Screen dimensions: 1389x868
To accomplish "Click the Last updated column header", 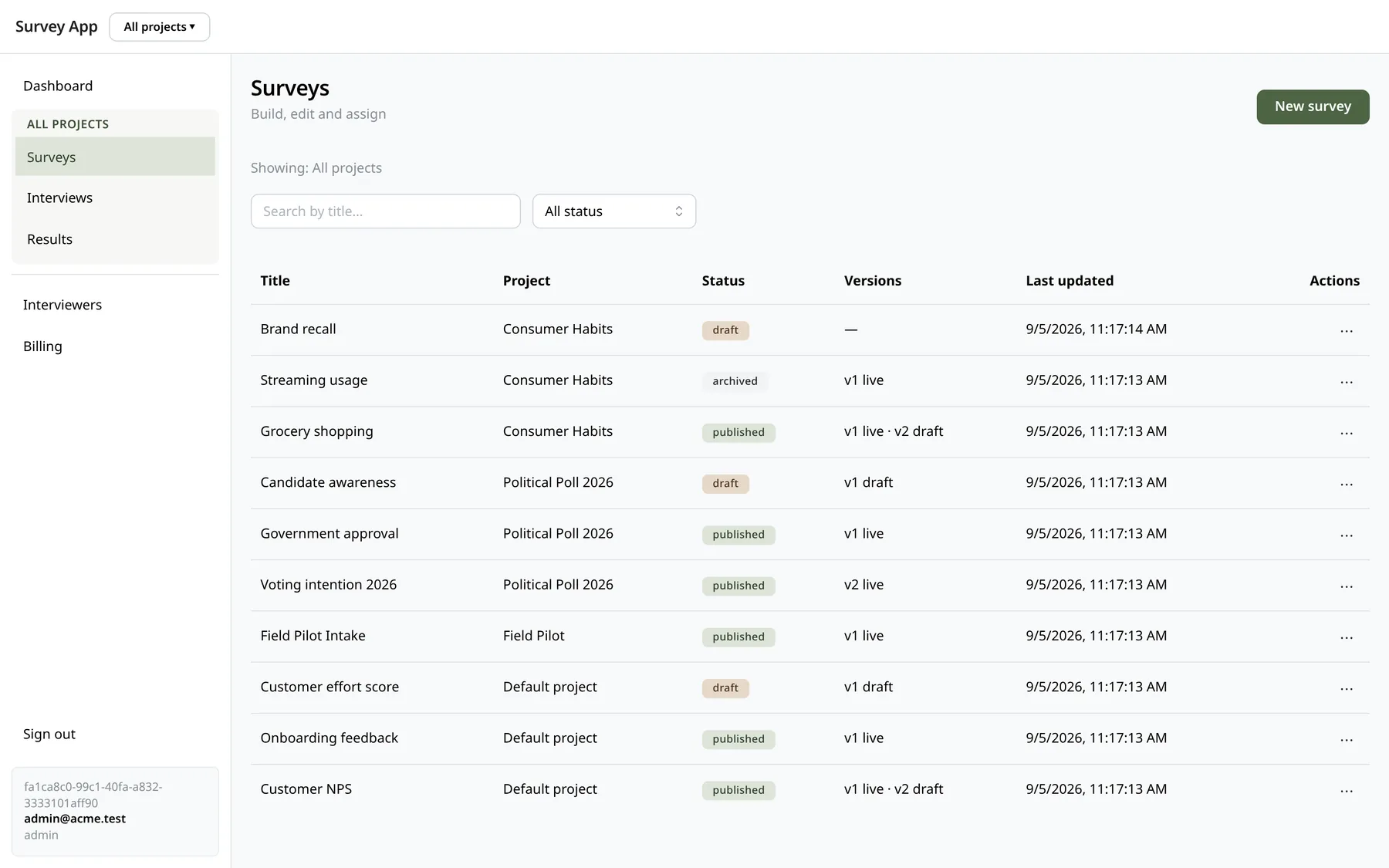I will [1070, 281].
